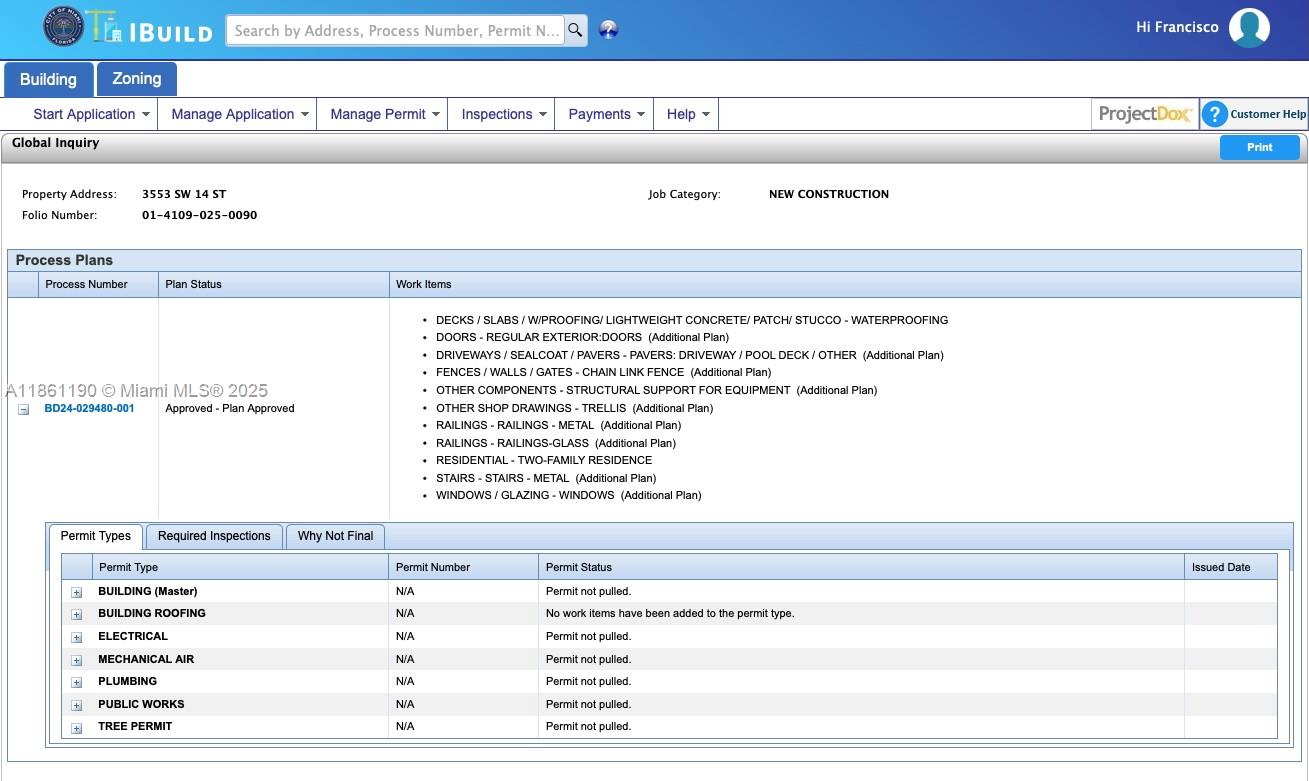
Task: Click the Customer Help question icon
Action: click(x=1215, y=114)
